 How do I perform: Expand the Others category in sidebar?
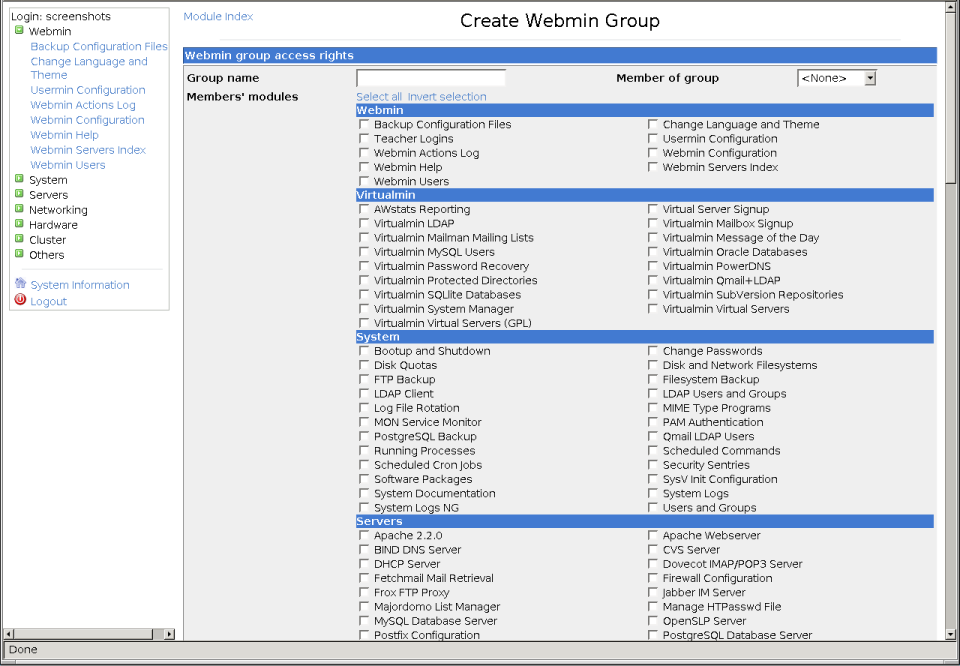click(19, 253)
